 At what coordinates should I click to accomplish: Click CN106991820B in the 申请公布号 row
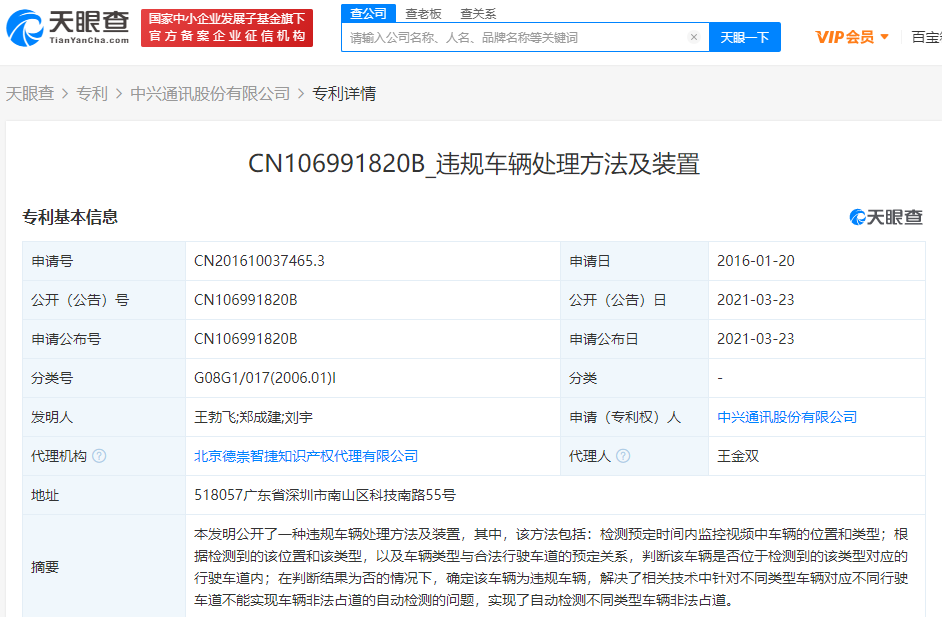pyautogui.click(x=246, y=339)
